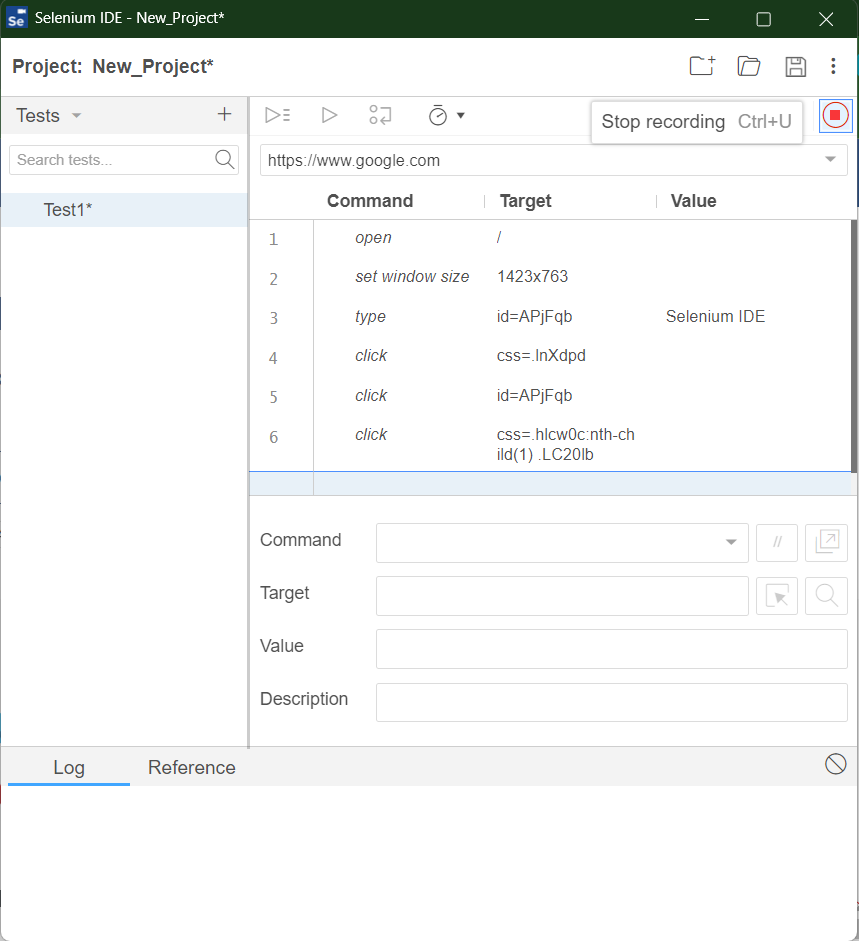The width and height of the screenshot is (859, 941).
Task: Save the project with the disk icon
Action: tap(795, 67)
